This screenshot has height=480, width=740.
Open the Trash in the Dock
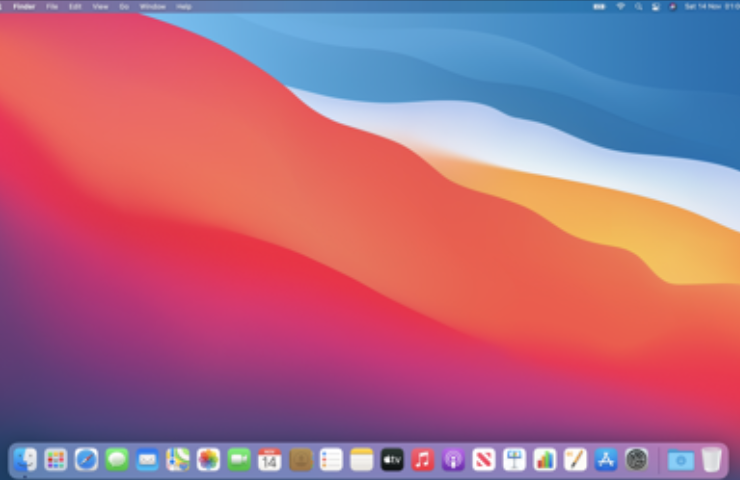[x=711, y=459]
